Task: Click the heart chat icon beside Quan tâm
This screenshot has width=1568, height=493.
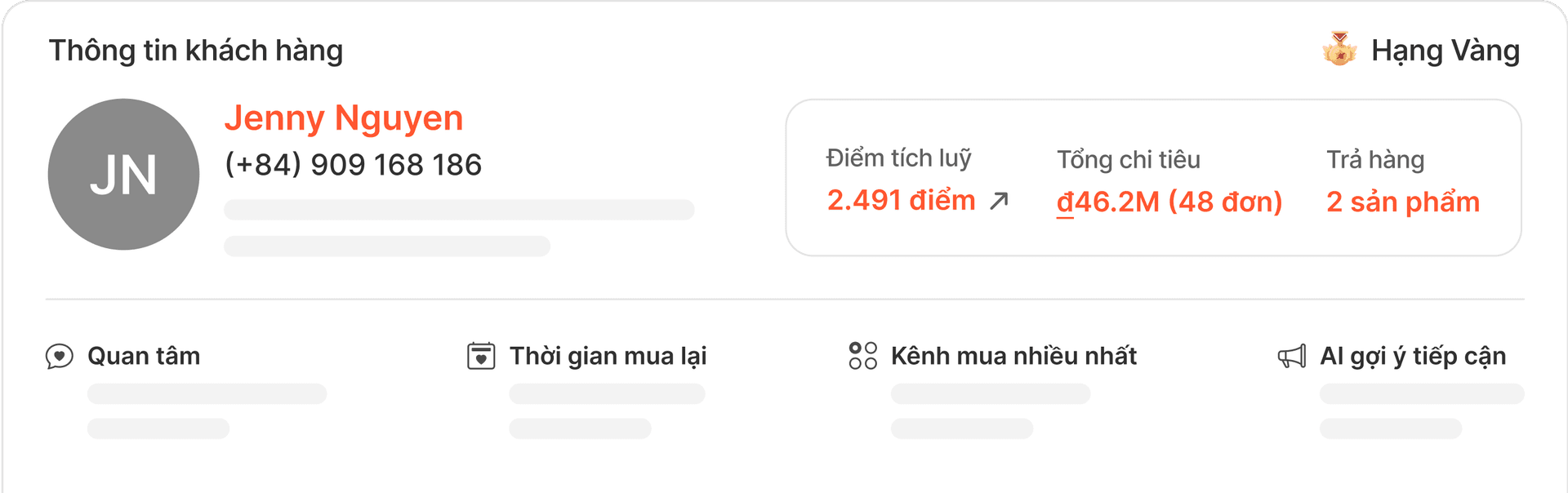Action: 60,356
